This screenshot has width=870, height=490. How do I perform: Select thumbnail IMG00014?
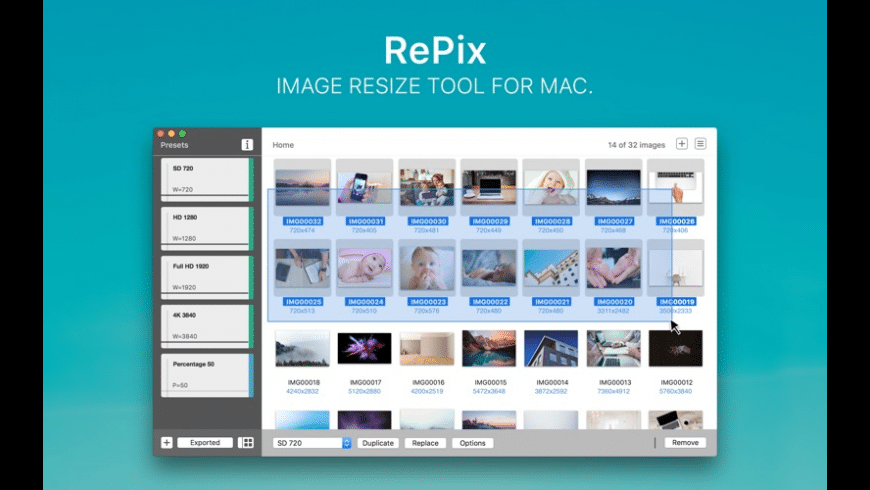551,348
